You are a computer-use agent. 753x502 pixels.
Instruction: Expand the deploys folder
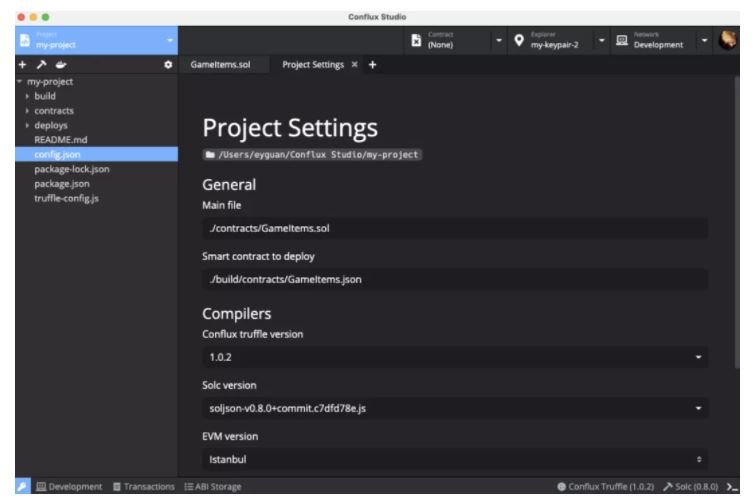[x=27, y=125]
